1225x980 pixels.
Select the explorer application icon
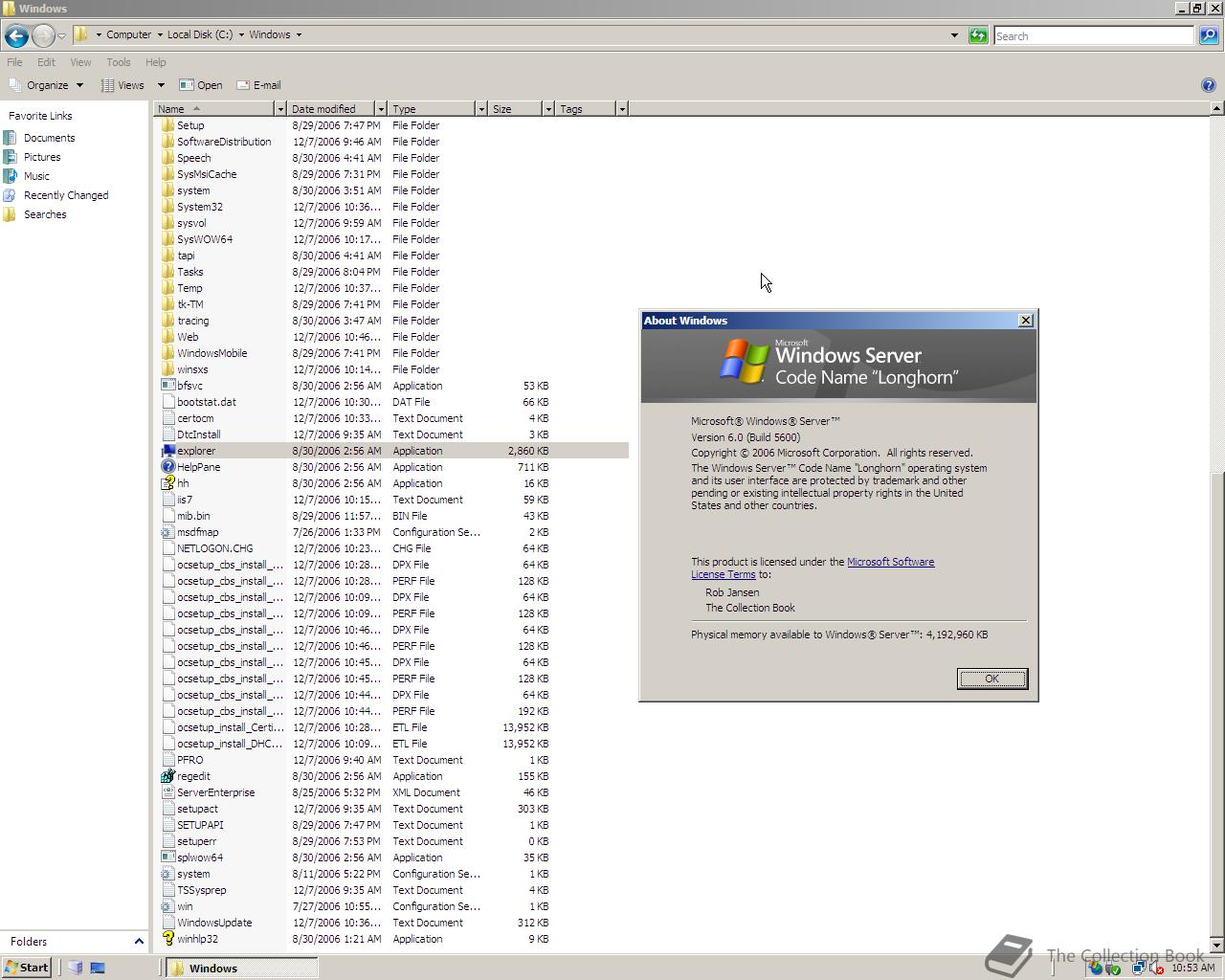point(167,451)
